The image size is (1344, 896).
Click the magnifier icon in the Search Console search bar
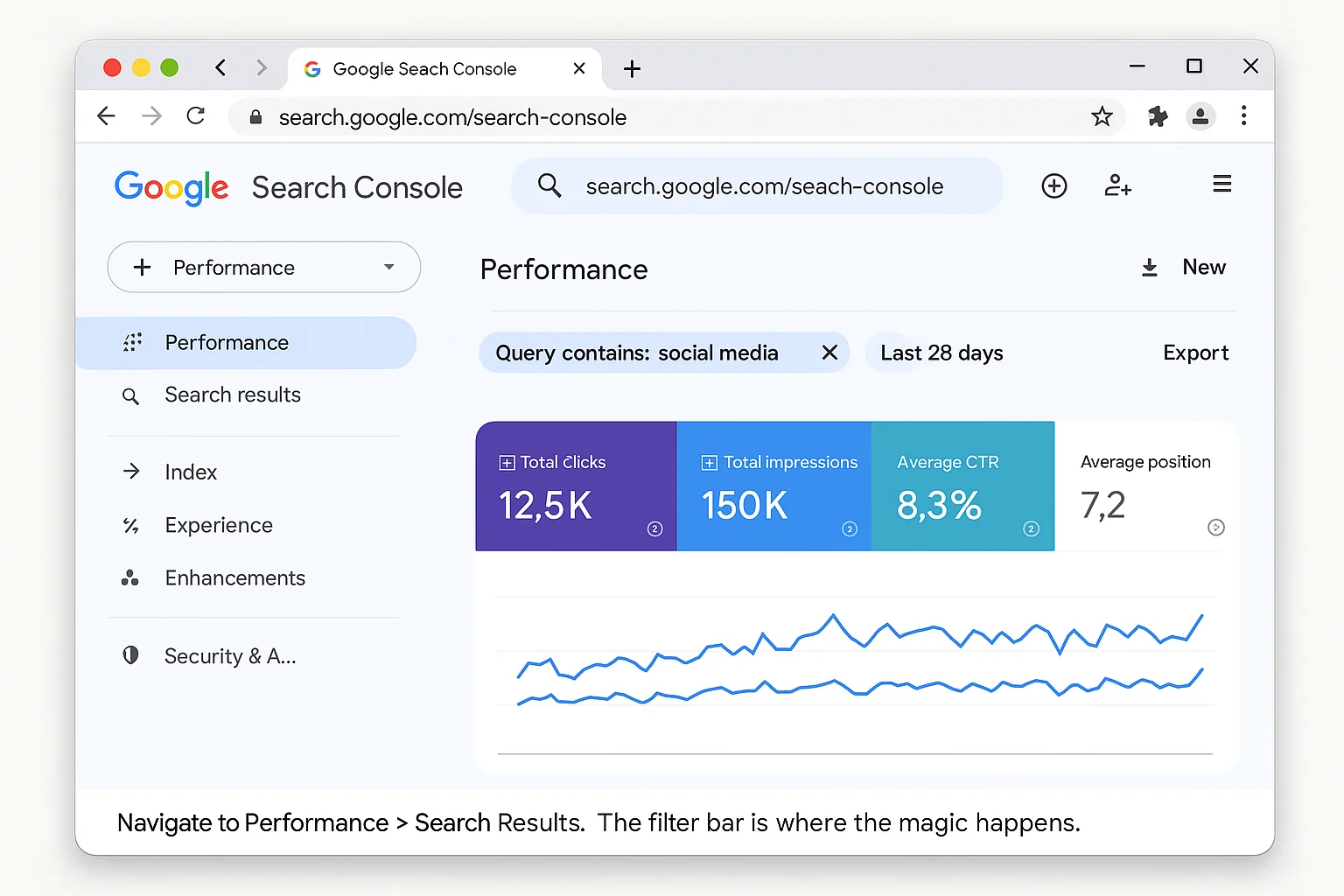[549, 185]
